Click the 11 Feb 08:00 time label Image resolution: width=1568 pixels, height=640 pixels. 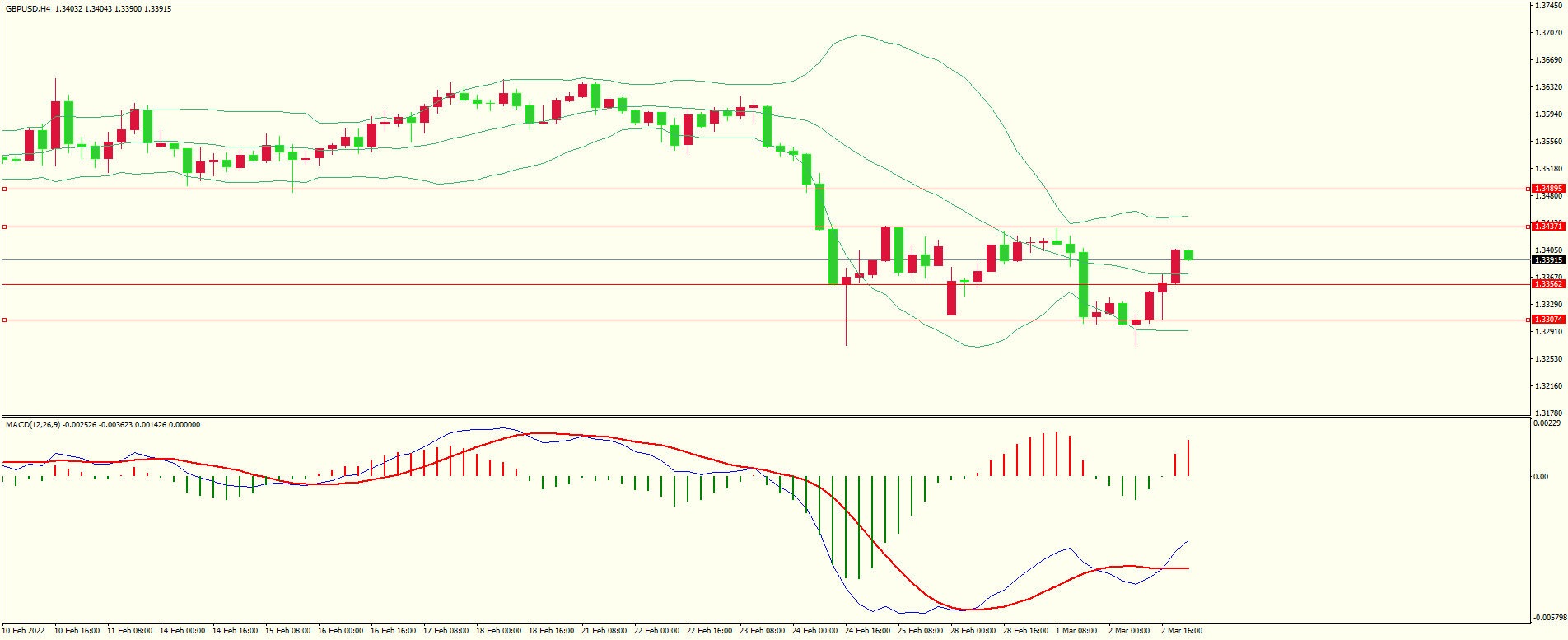tap(130, 631)
